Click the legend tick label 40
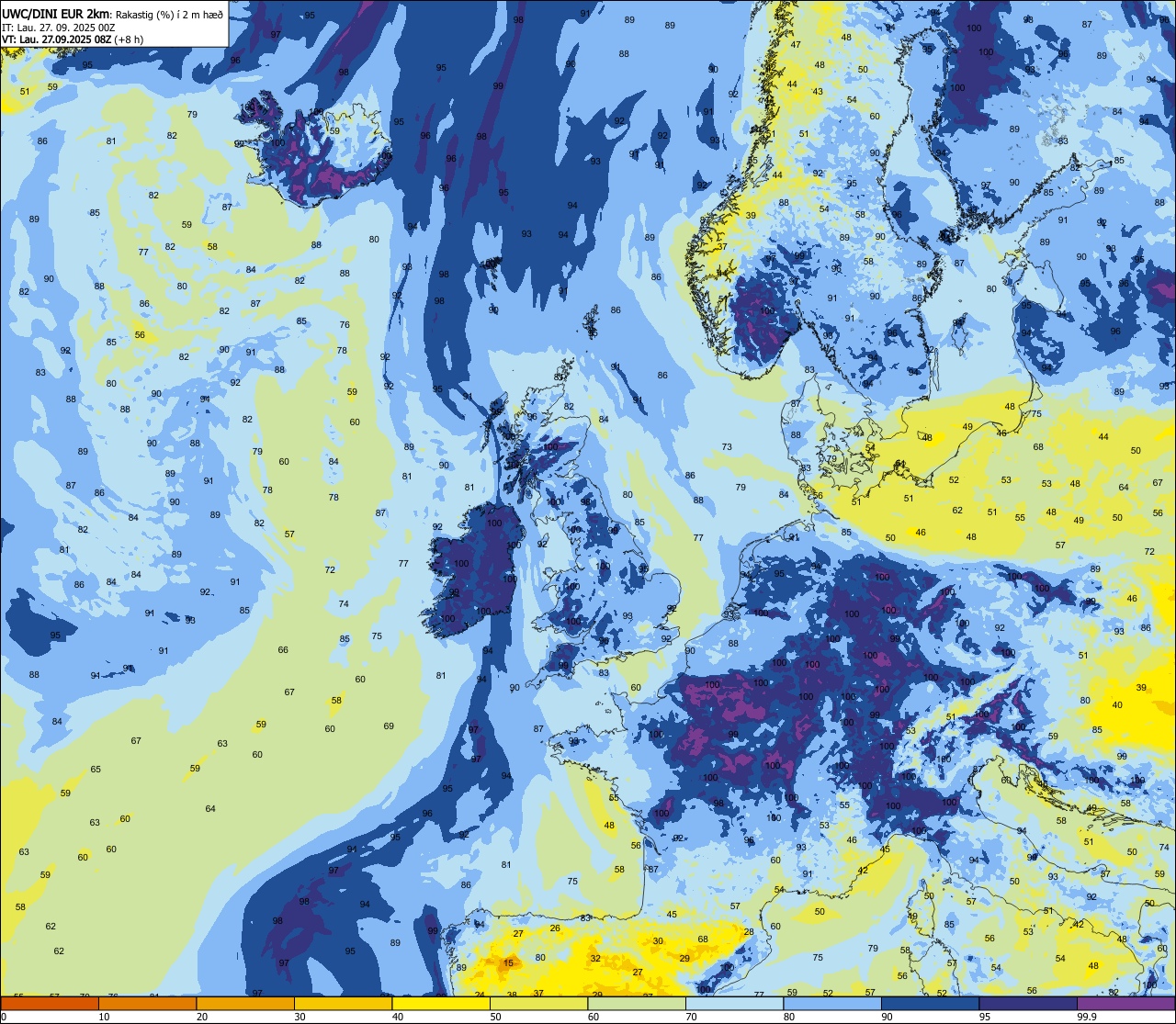The image size is (1176, 1024). click(398, 1017)
